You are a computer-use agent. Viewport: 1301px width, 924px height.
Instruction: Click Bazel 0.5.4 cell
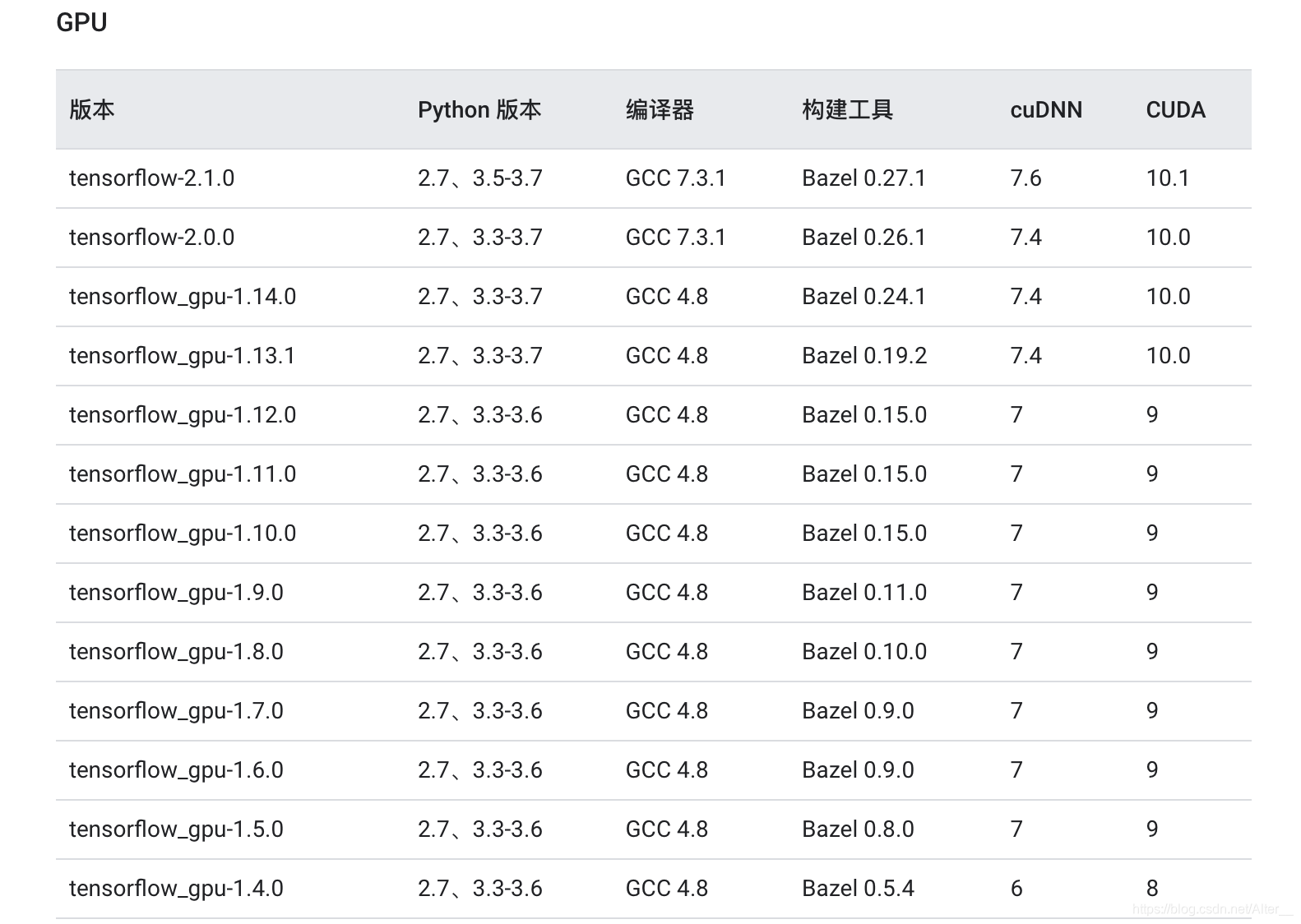click(x=858, y=889)
